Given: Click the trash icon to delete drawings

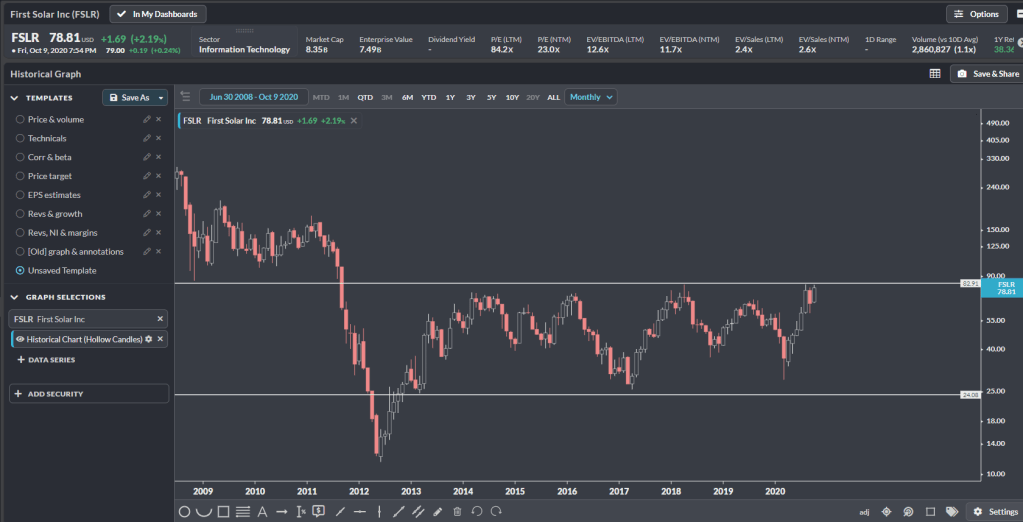Looking at the screenshot, I should click(x=457, y=511).
